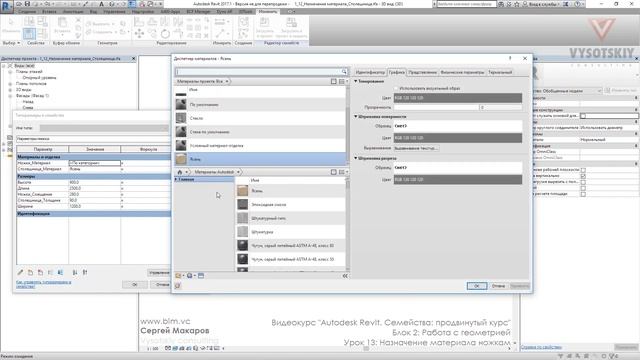This screenshot has height=360, width=640.
Task: Open the family types help link
Action: (43, 284)
